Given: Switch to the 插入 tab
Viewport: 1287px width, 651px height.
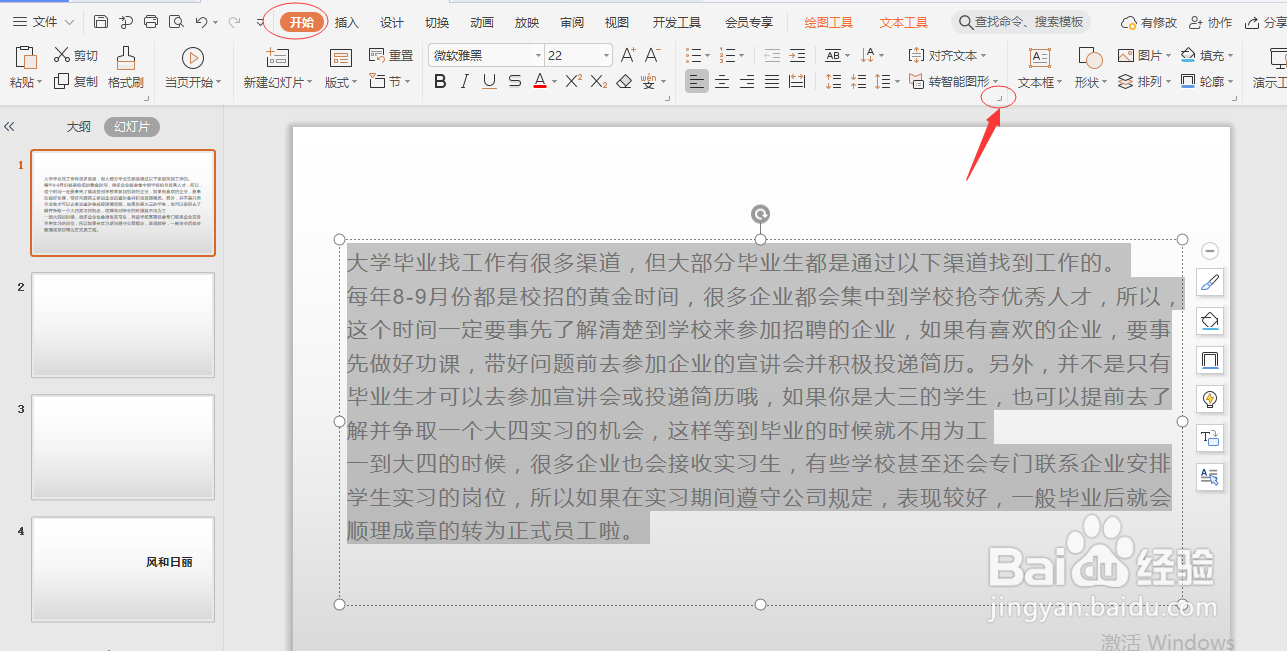Looking at the screenshot, I should coord(346,22).
